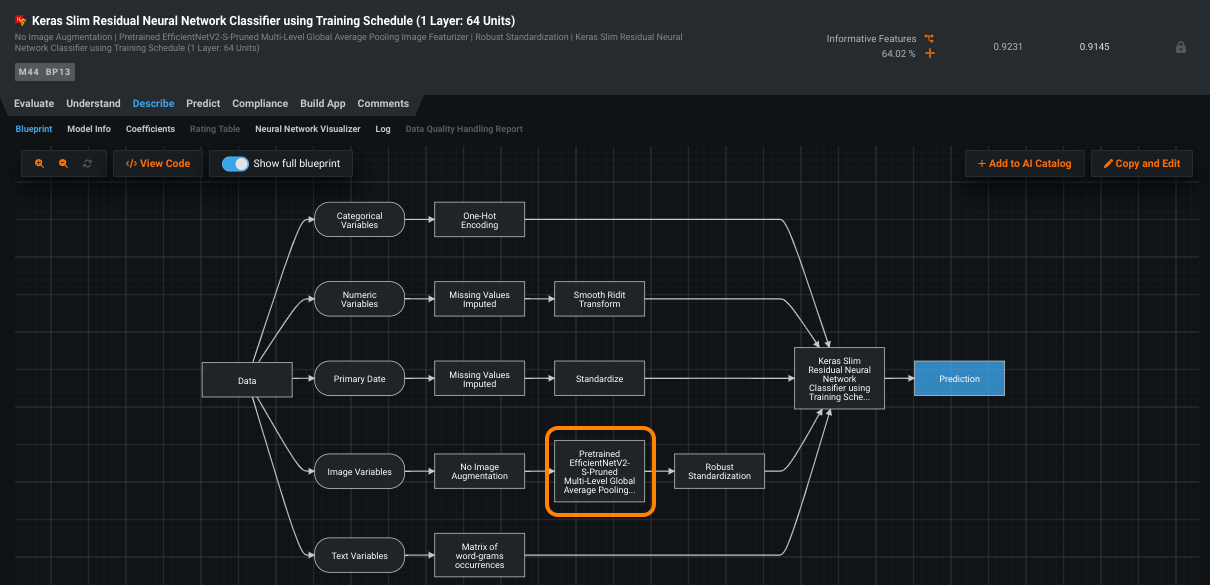Click the lock icon in header

click(1180, 47)
